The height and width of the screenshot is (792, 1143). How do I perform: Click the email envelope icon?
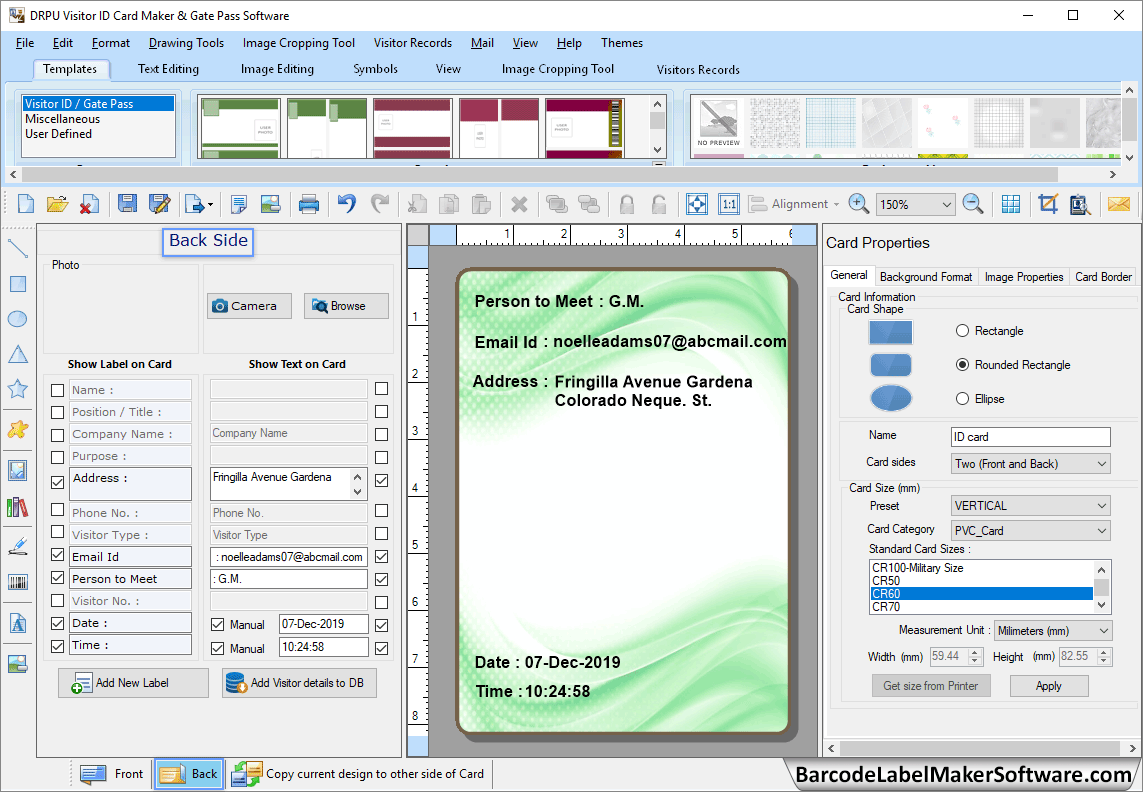(x=1119, y=204)
